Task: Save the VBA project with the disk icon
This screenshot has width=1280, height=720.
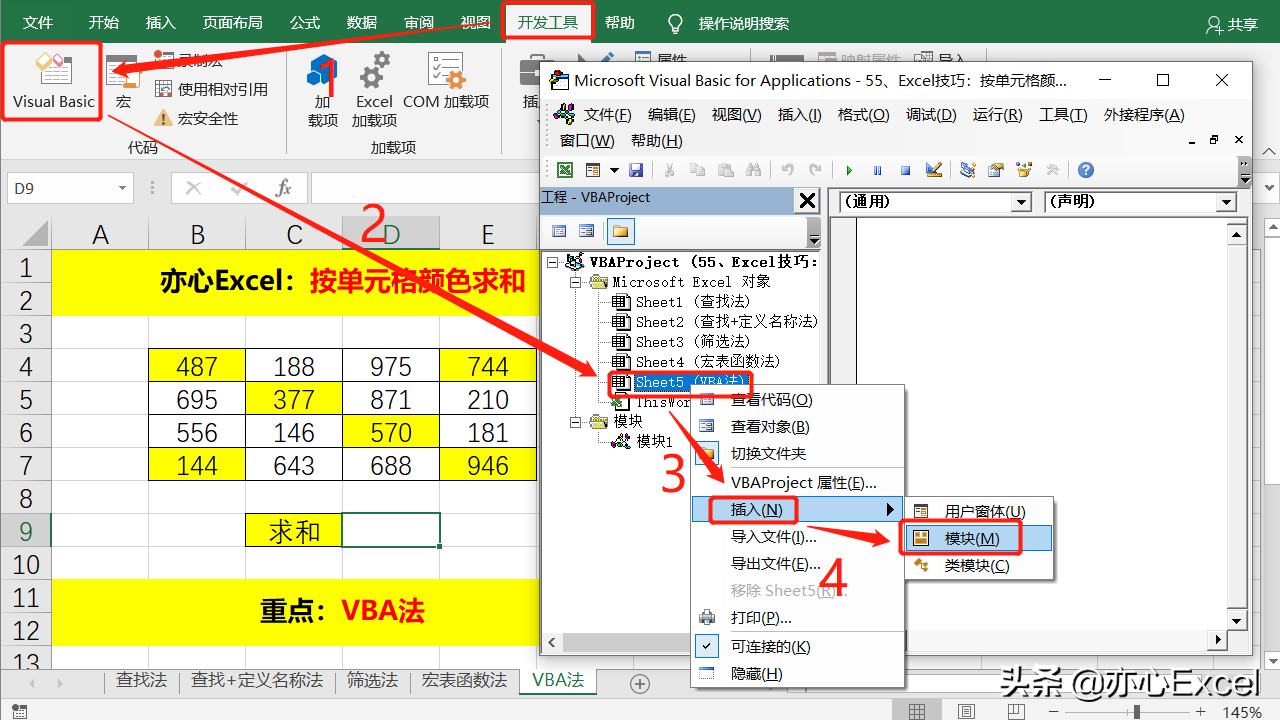Action: (636, 170)
